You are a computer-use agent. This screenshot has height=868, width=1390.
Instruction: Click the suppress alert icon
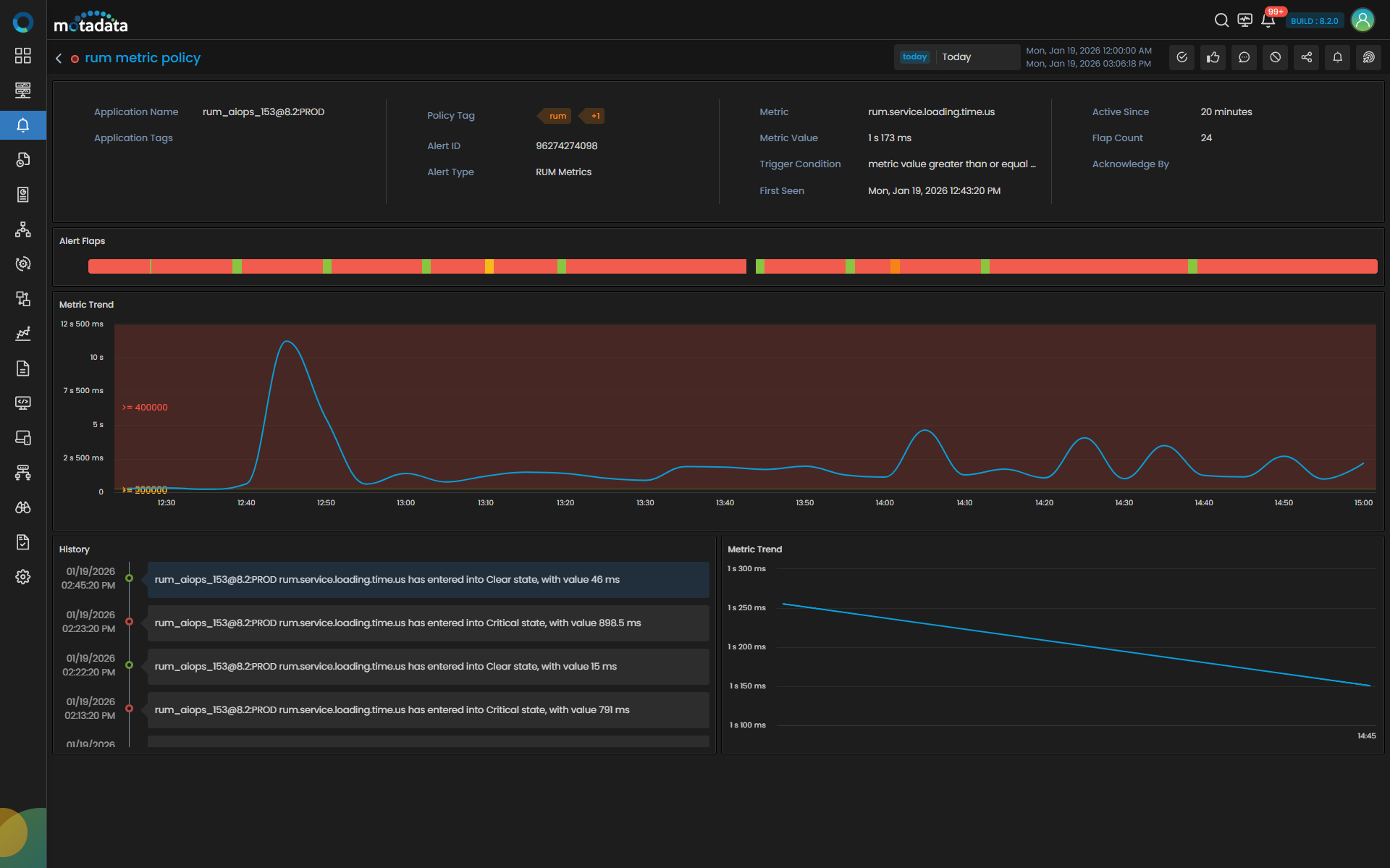[x=1275, y=57]
